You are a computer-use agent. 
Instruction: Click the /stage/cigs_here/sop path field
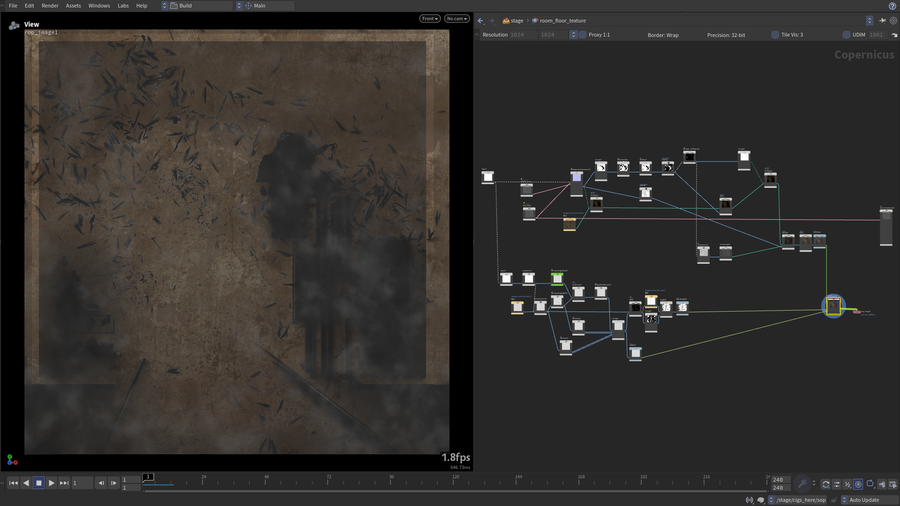pyautogui.click(x=801, y=500)
